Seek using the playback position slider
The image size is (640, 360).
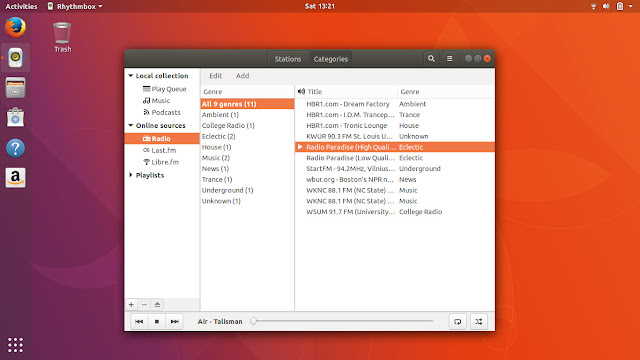[343, 321]
